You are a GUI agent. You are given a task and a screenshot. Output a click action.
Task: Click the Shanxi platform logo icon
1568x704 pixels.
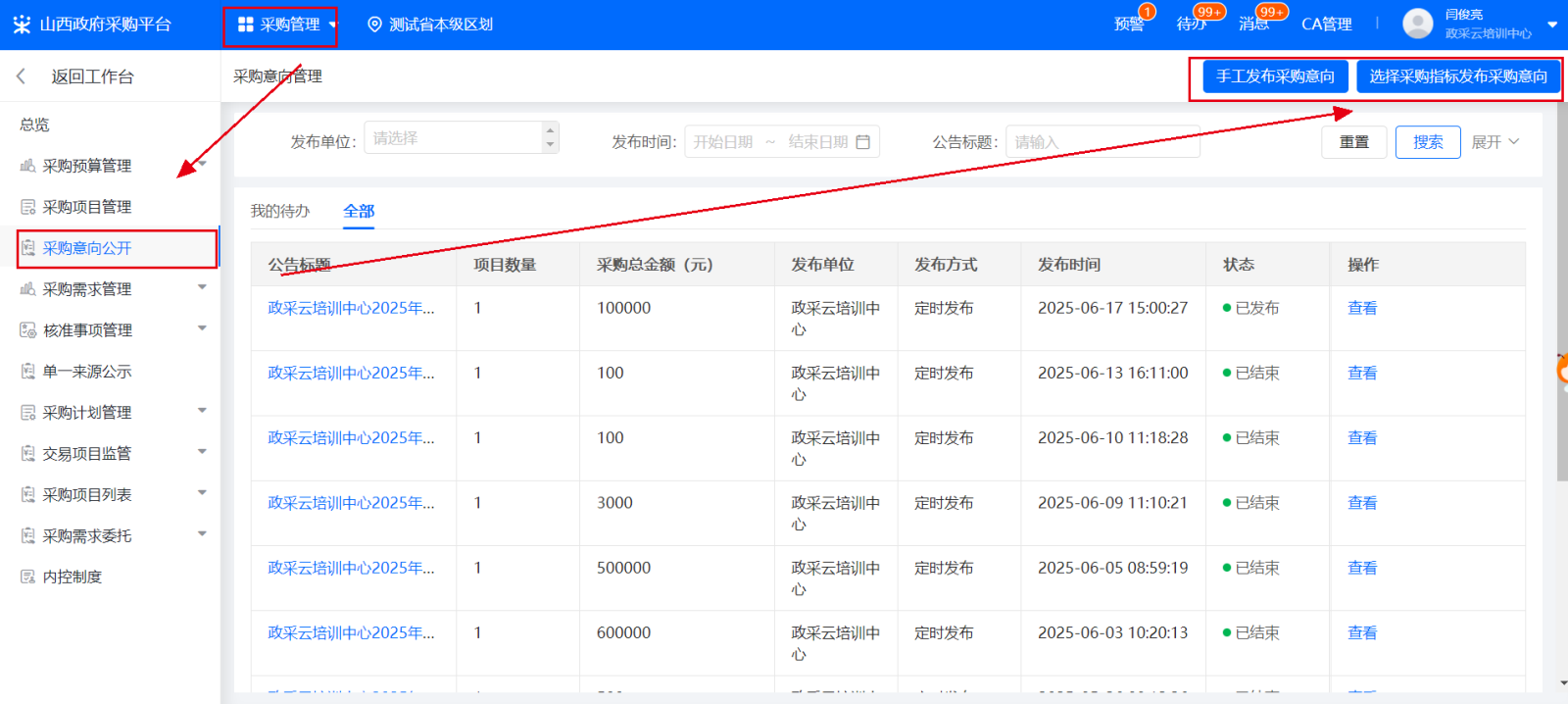click(22, 25)
